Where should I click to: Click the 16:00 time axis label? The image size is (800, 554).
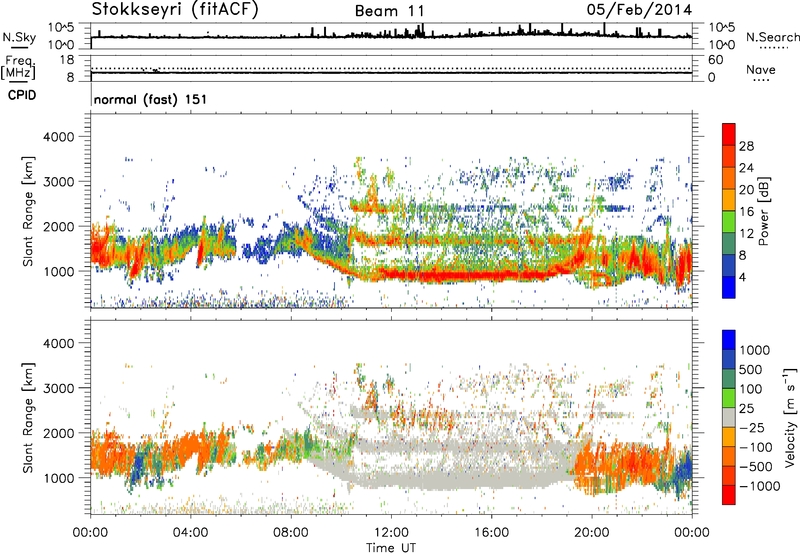click(491, 533)
